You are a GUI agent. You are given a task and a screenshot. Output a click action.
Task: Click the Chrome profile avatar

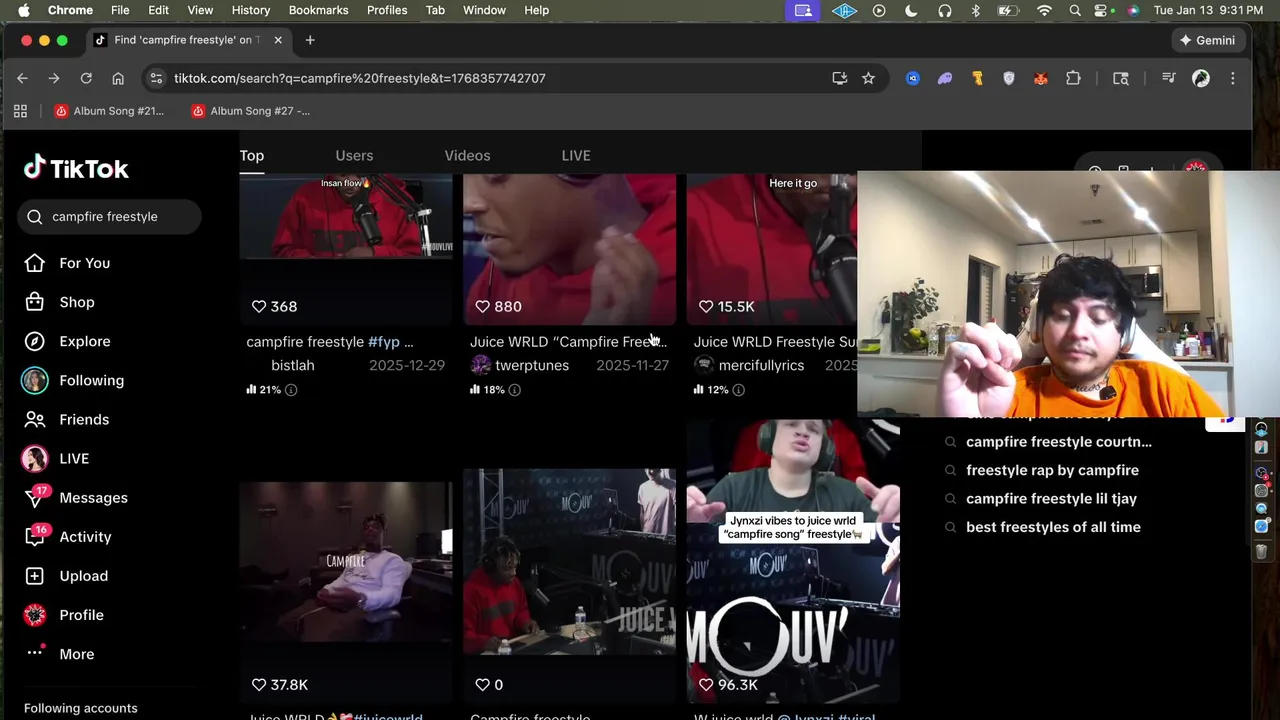tap(1201, 78)
